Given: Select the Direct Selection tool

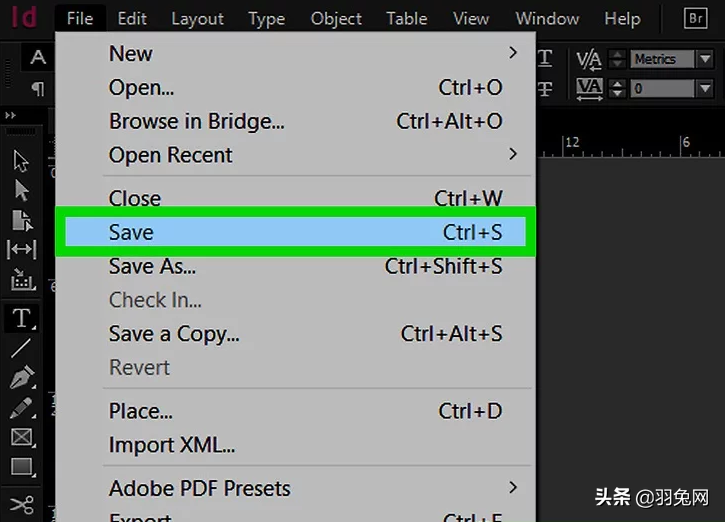Looking at the screenshot, I should pyautogui.click(x=21, y=190).
